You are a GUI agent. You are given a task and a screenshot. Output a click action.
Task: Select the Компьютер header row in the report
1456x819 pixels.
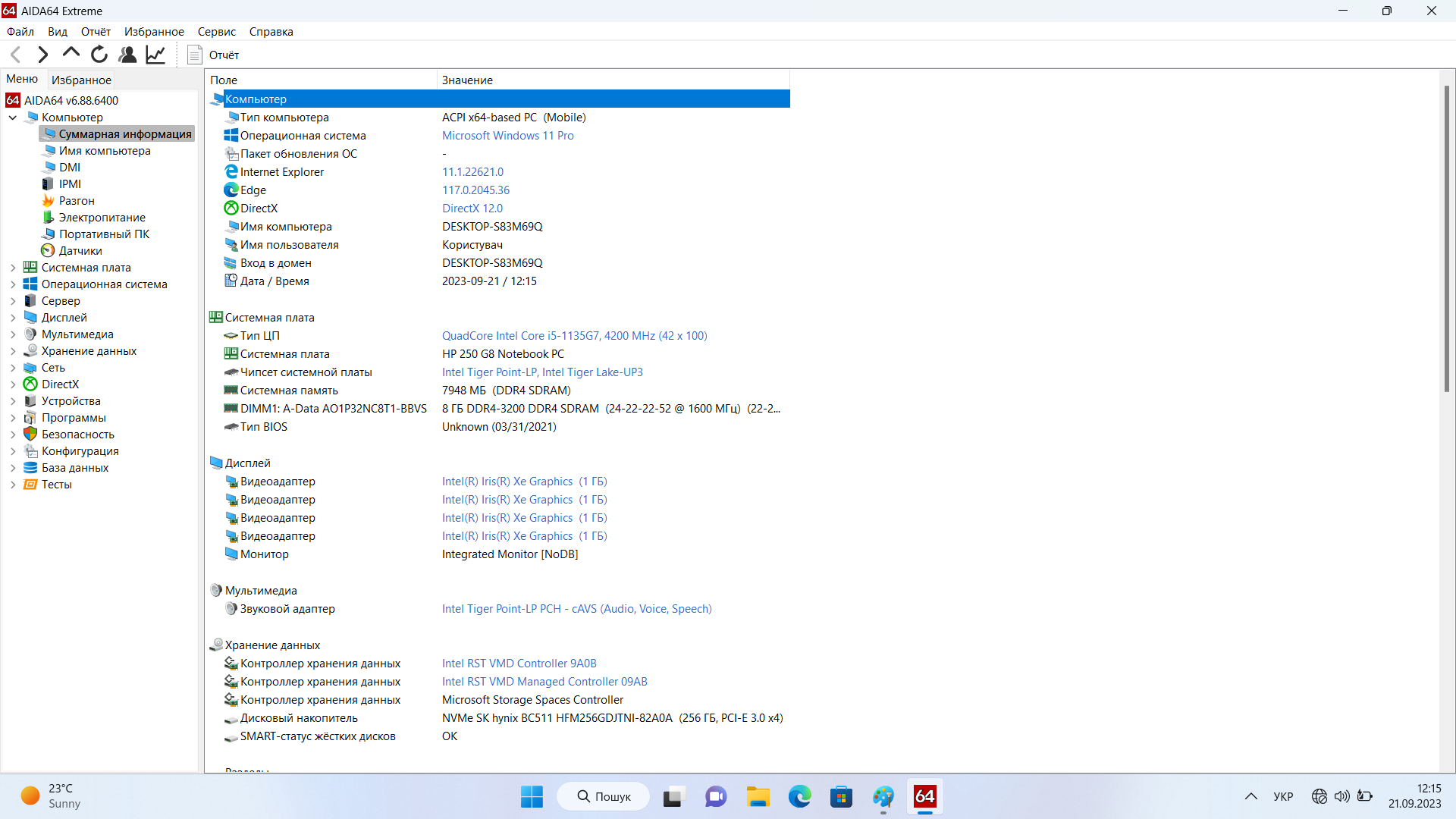point(498,99)
